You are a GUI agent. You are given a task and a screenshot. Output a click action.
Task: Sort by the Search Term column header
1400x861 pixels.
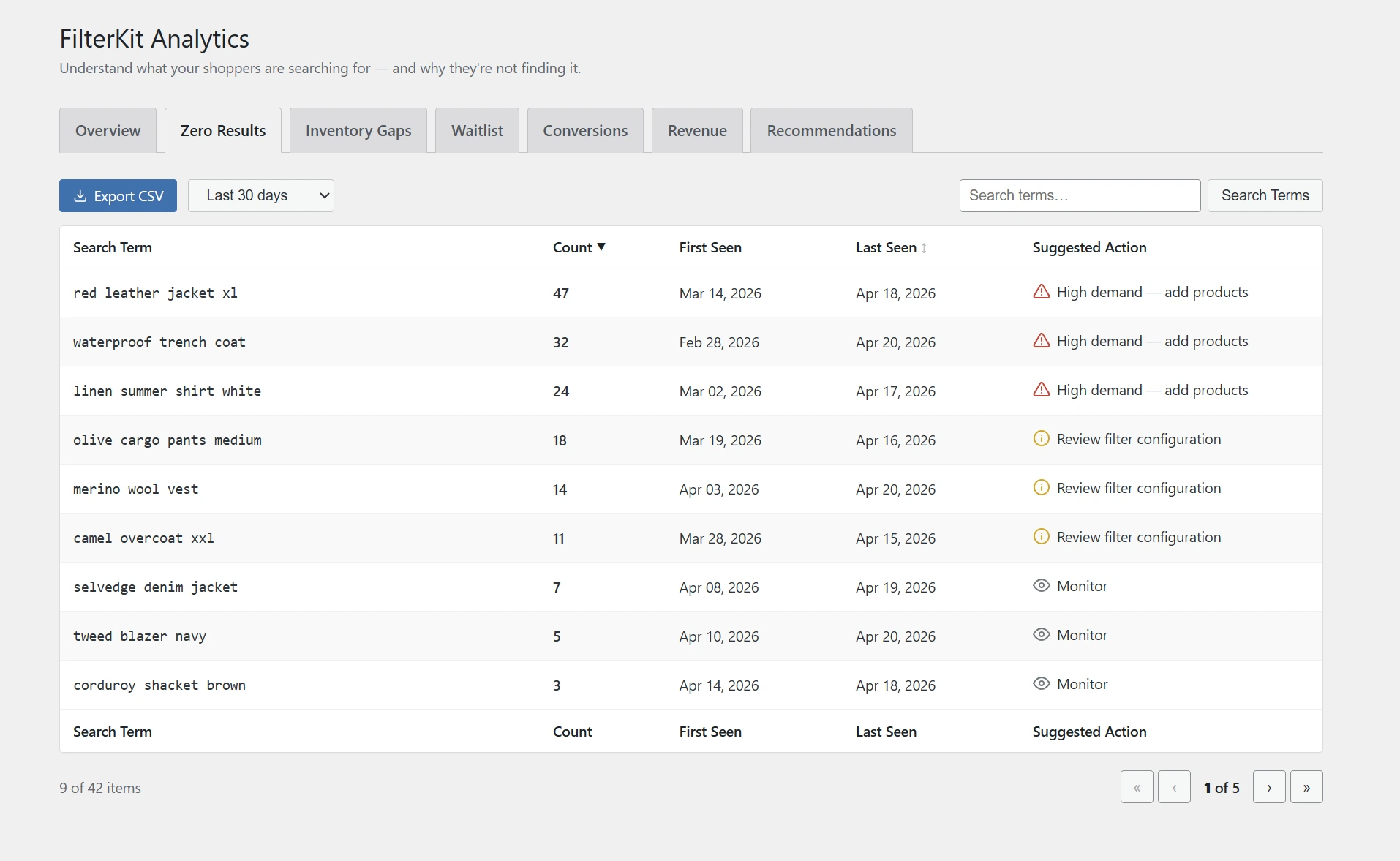(113, 247)
